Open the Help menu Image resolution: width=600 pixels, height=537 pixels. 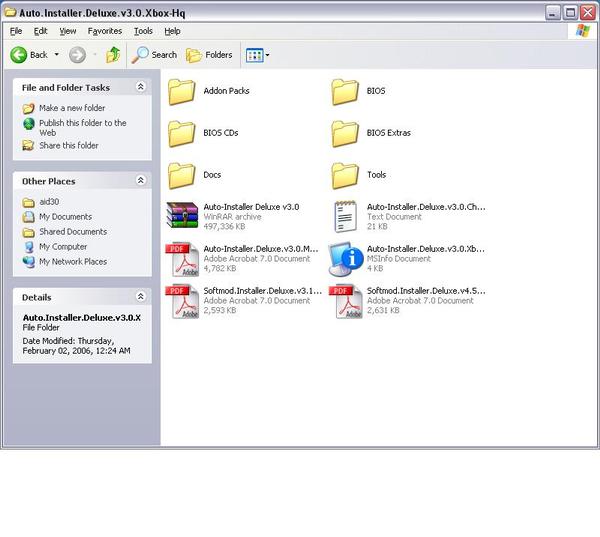pyautogui.click(x=172, y=31)
